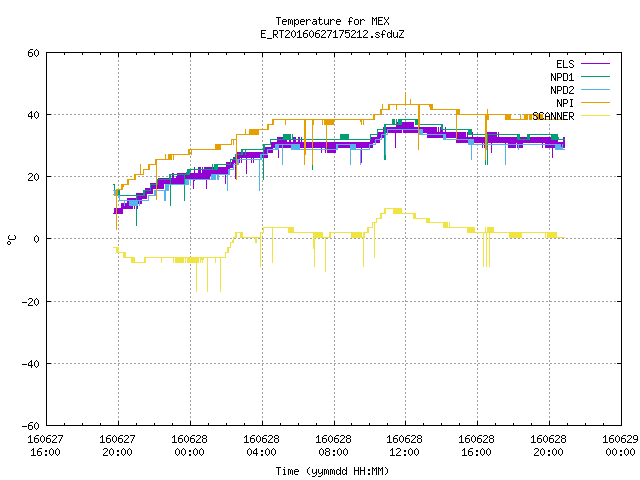Click the NPD2 legend label
Viewport: 640px width, 480px height.
click(x=562, y=90)
